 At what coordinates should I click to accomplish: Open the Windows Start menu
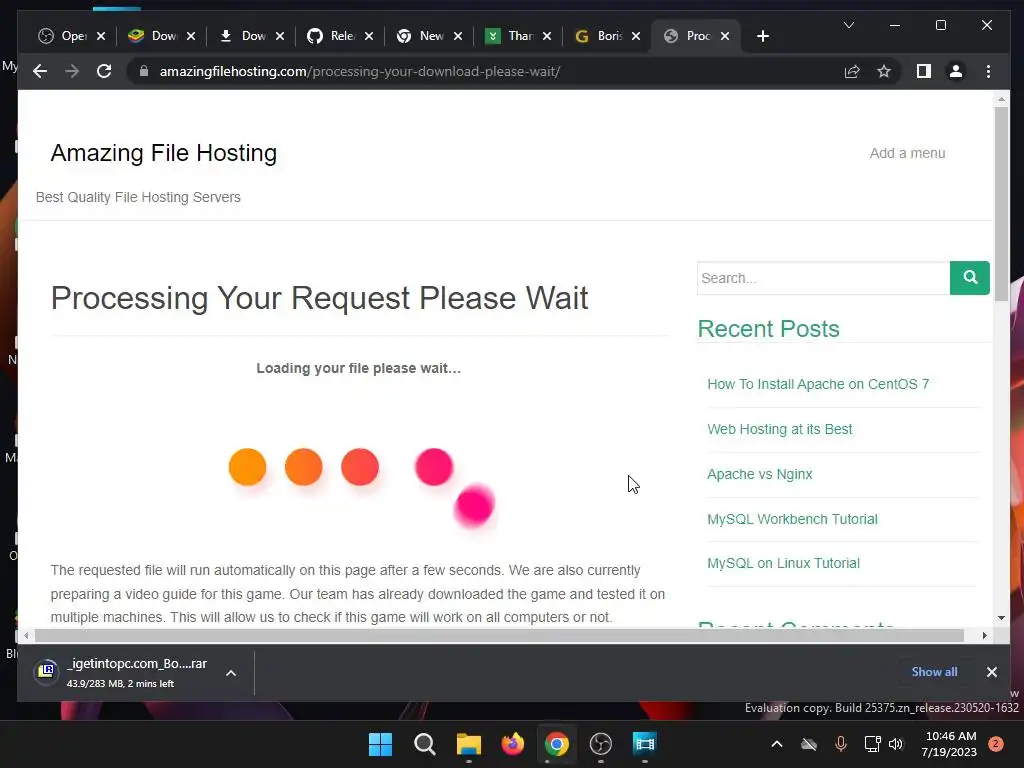(380, 744)
